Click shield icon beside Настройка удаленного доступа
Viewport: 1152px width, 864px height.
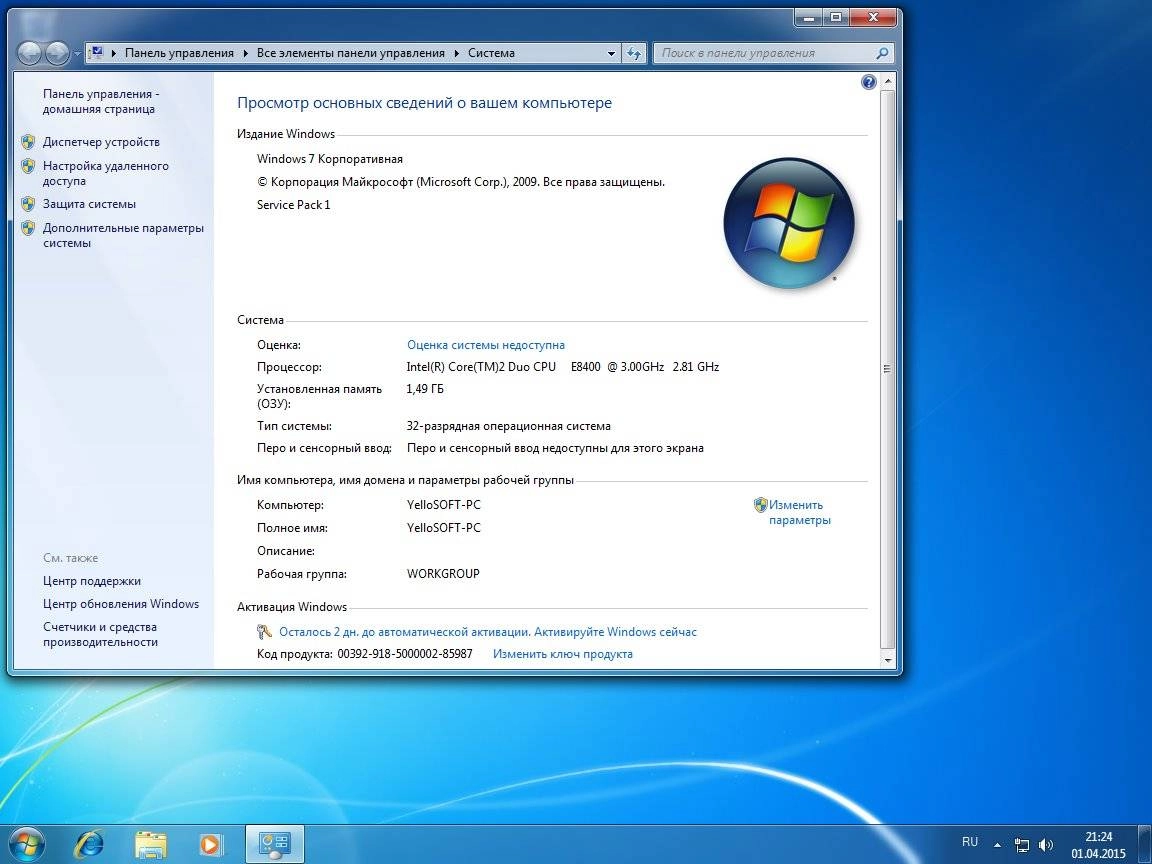pyautogui.click(x=28, y=166)
